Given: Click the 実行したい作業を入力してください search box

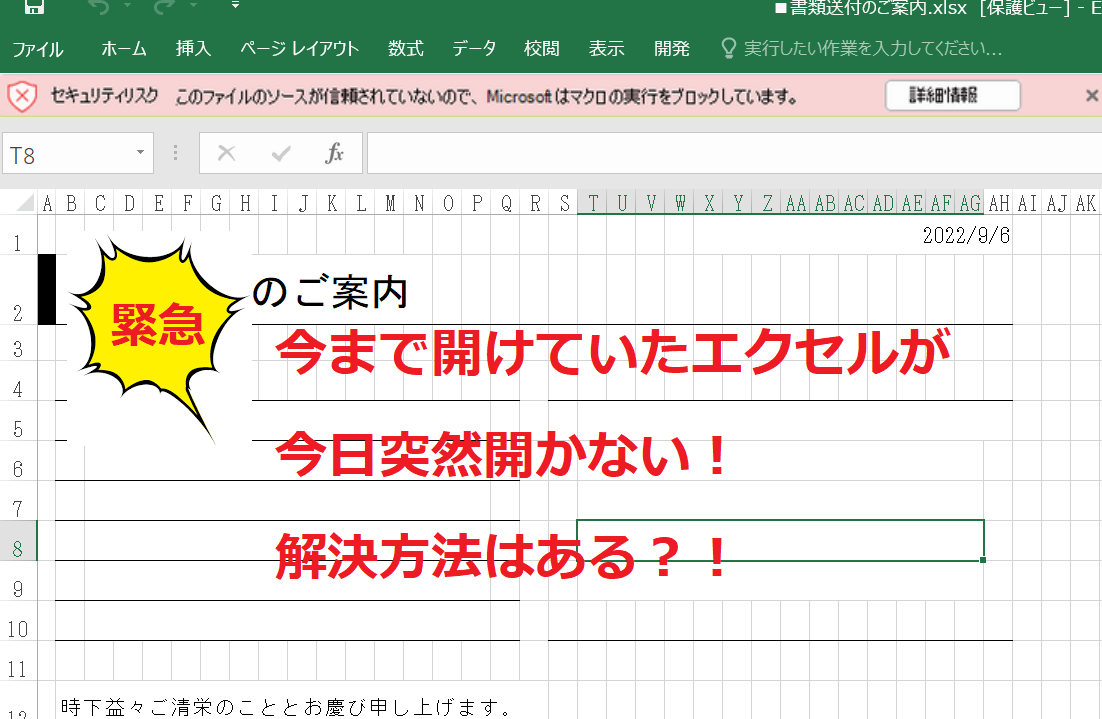Looking at the screenshot, I should [x=872, y=49].
